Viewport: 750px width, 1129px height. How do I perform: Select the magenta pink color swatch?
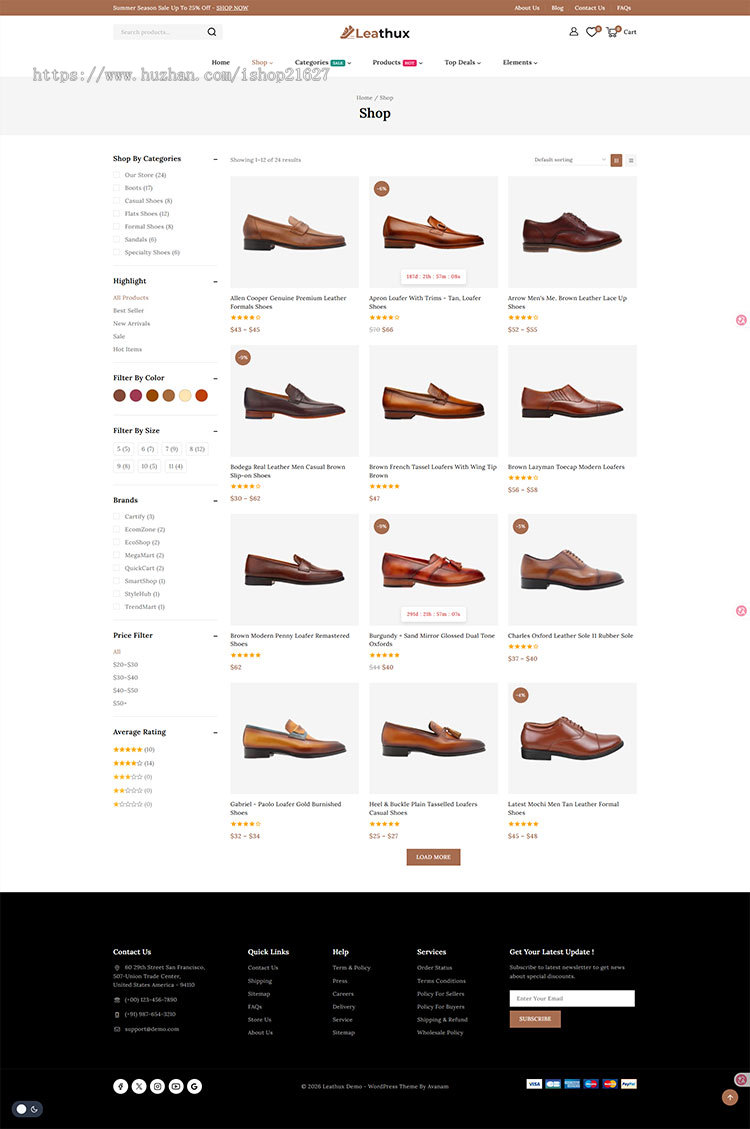[135, 395]
